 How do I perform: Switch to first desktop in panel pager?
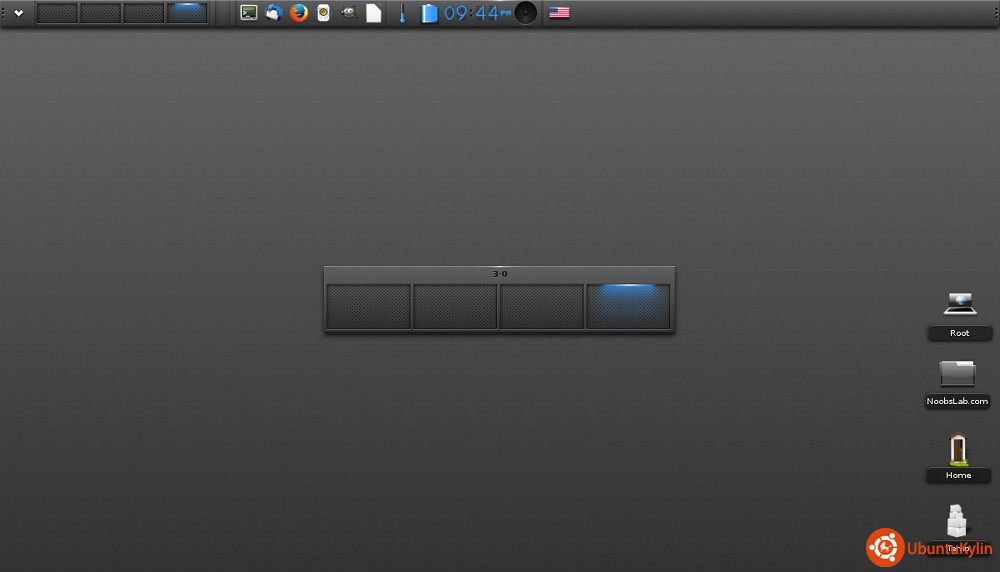click(57, 13)
